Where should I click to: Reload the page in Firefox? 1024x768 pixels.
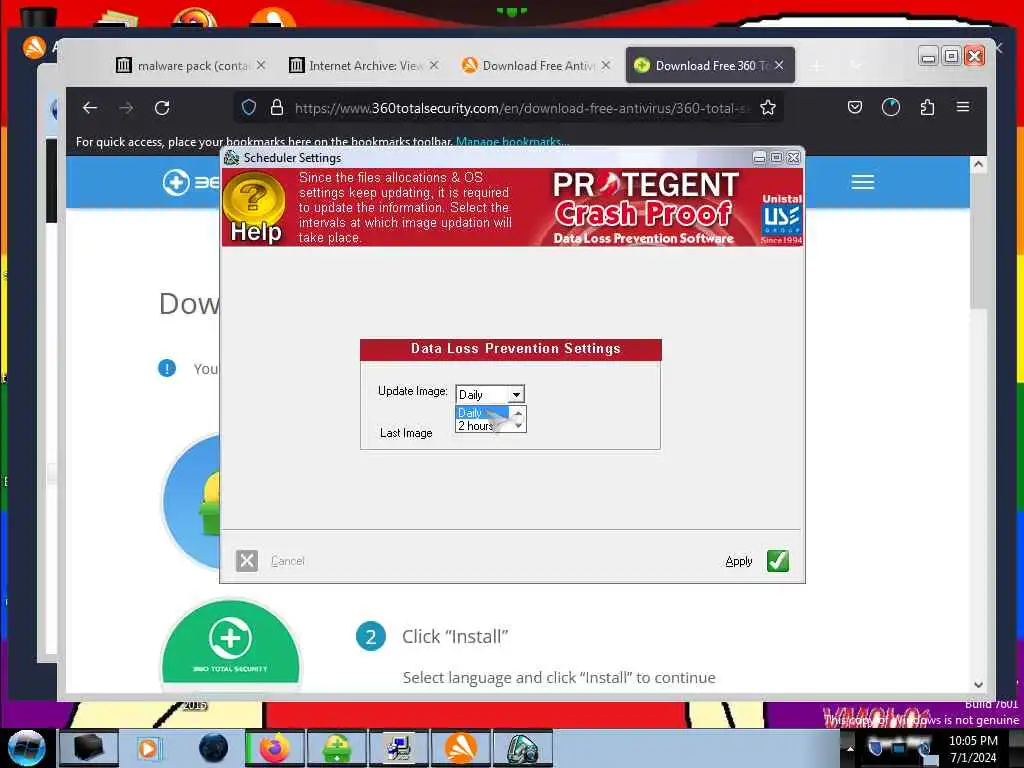point(162,108)
